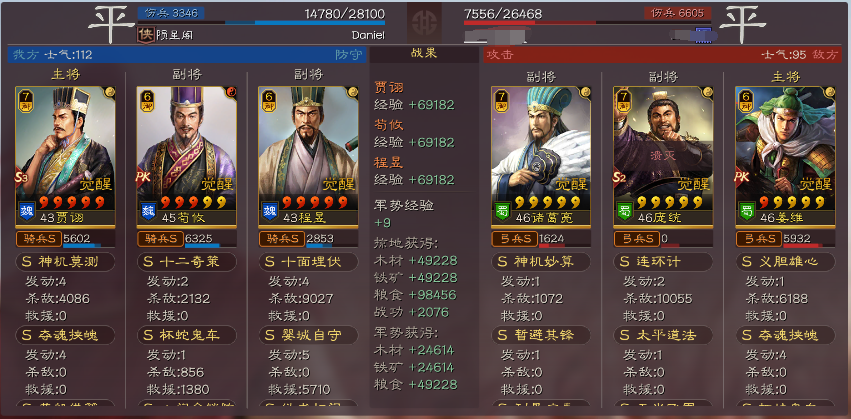Click the S3 season badge on 贾诩's portrait

click(22, 177)
